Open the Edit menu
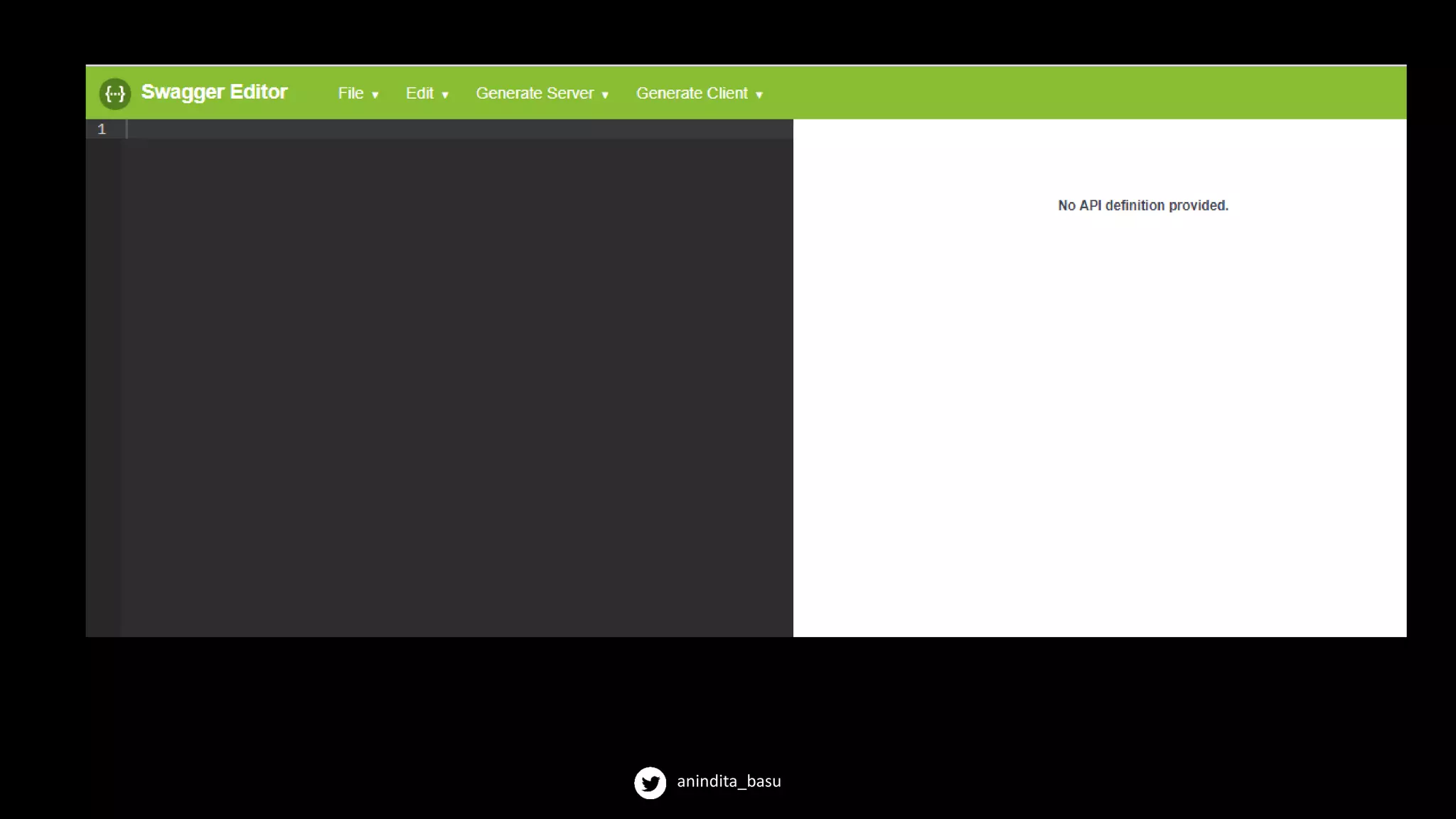Viewport: 1456px width, 819px height. click(419, 94)
